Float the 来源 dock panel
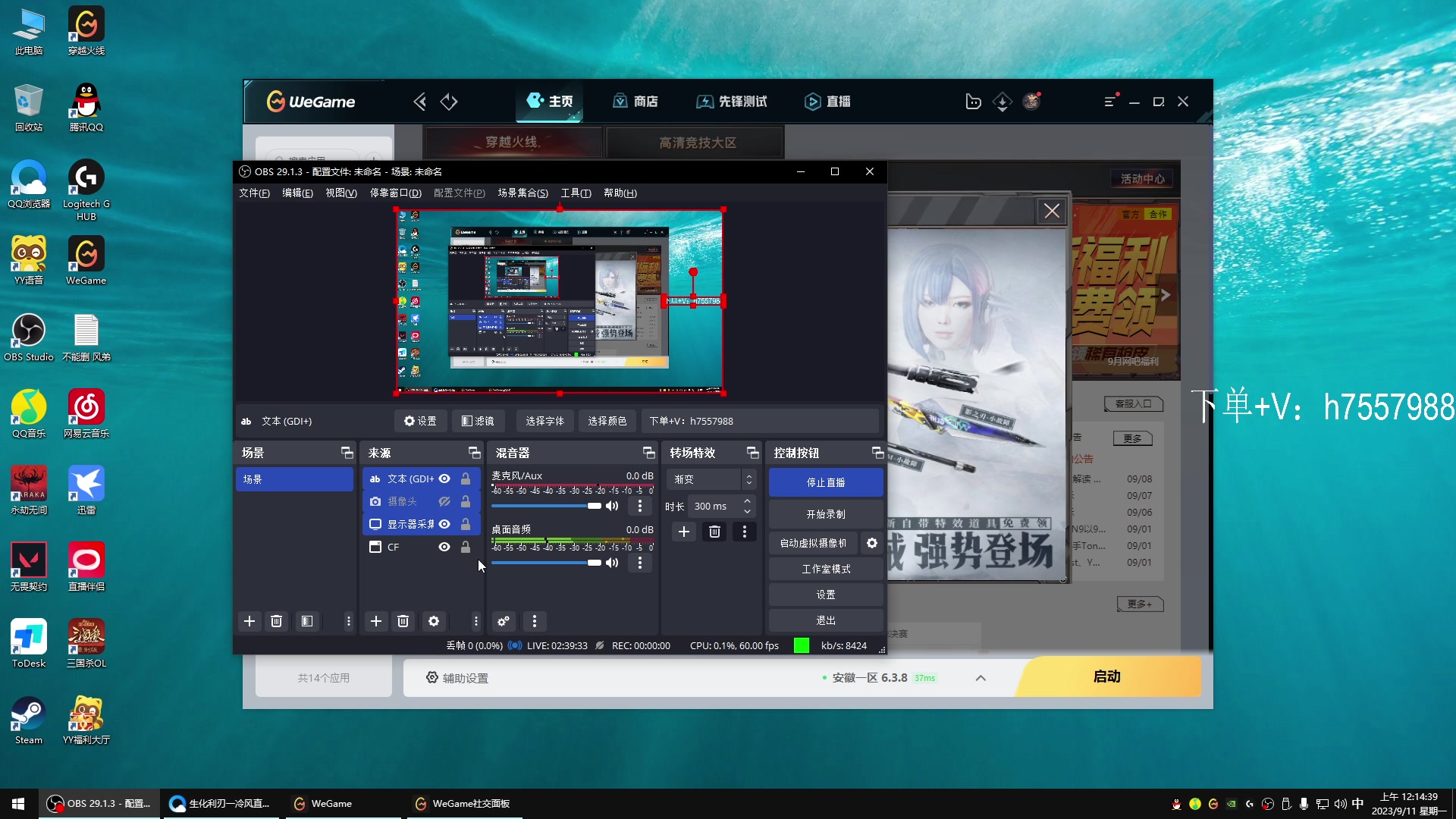The height and width of the screenshot is (819, 1456). point(475,453)
